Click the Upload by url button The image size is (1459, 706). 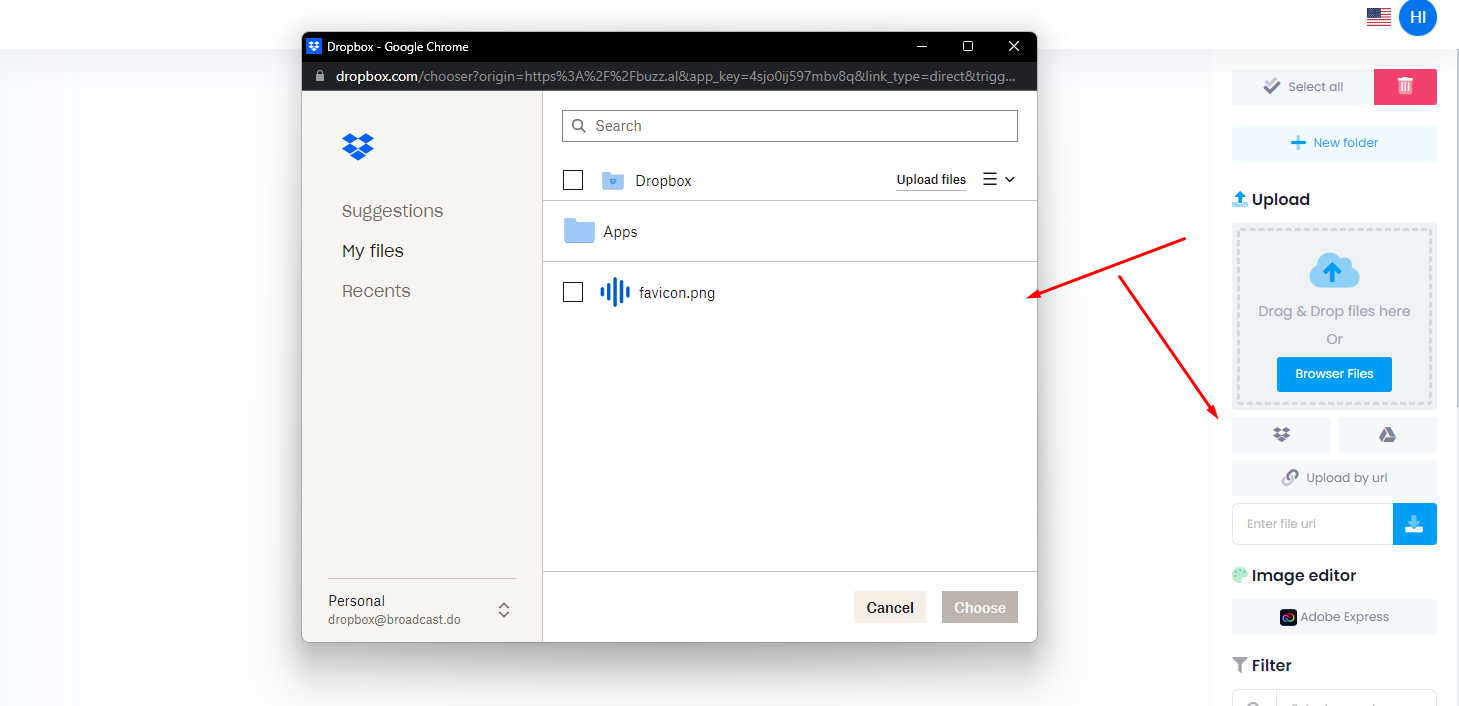coord(1334,478)
